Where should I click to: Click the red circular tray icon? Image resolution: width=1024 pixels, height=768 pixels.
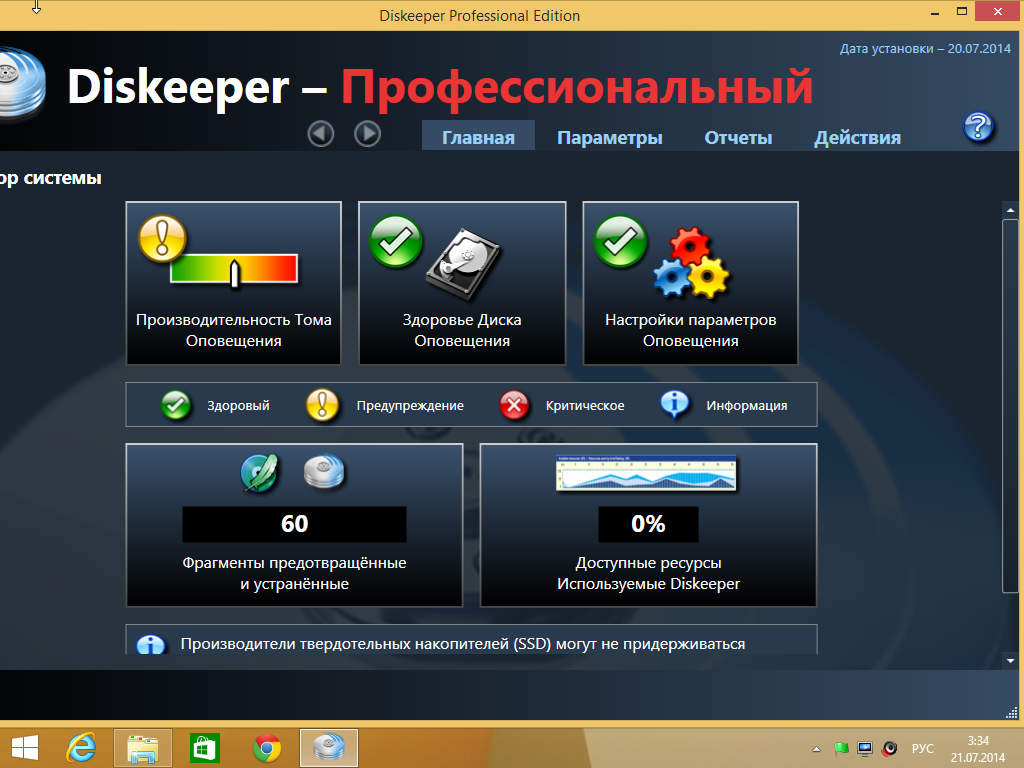click(x=889, y=748)
